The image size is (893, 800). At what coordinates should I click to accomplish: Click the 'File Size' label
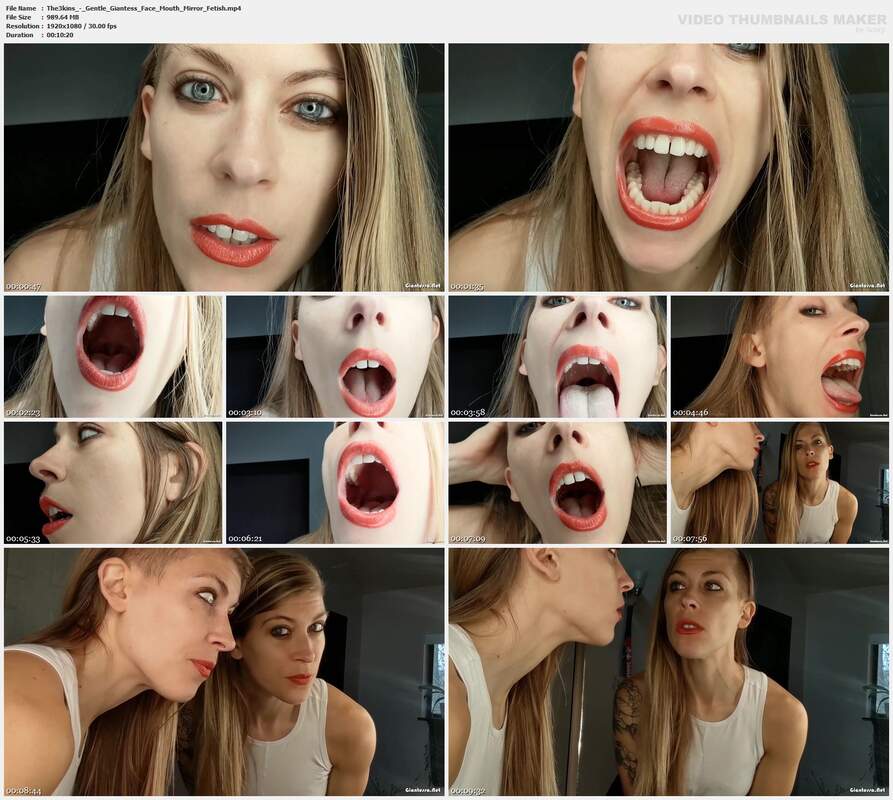coord(19,17)
